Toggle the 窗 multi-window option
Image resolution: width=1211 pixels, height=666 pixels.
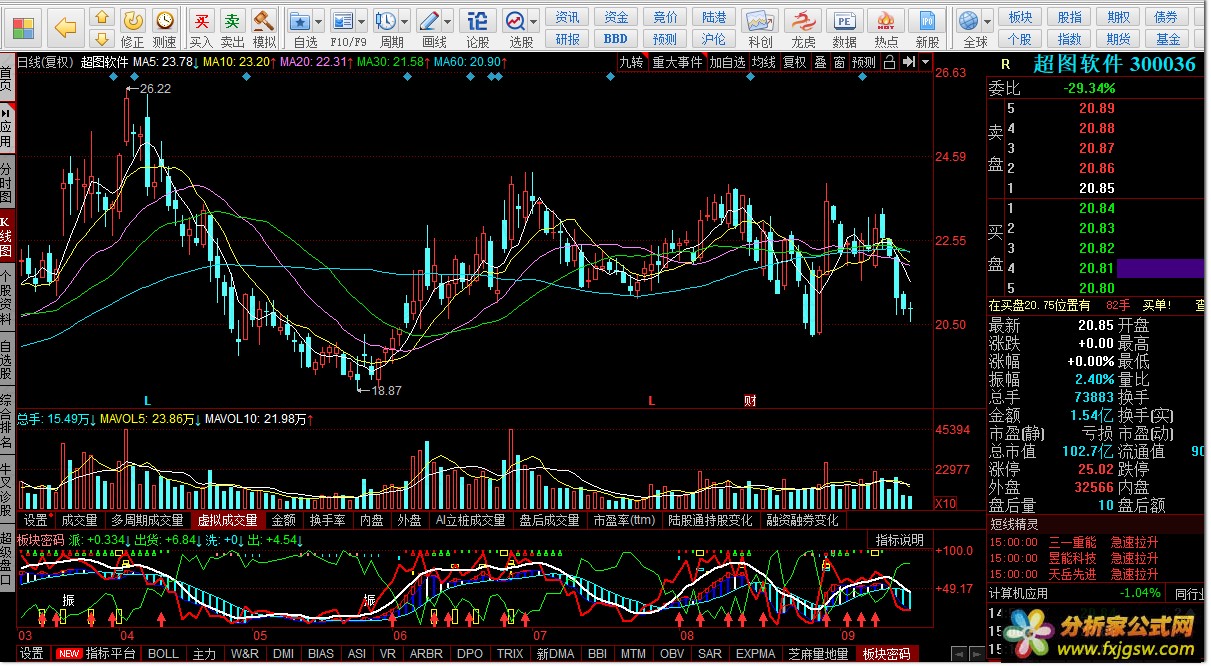click(x=839, y=62)
